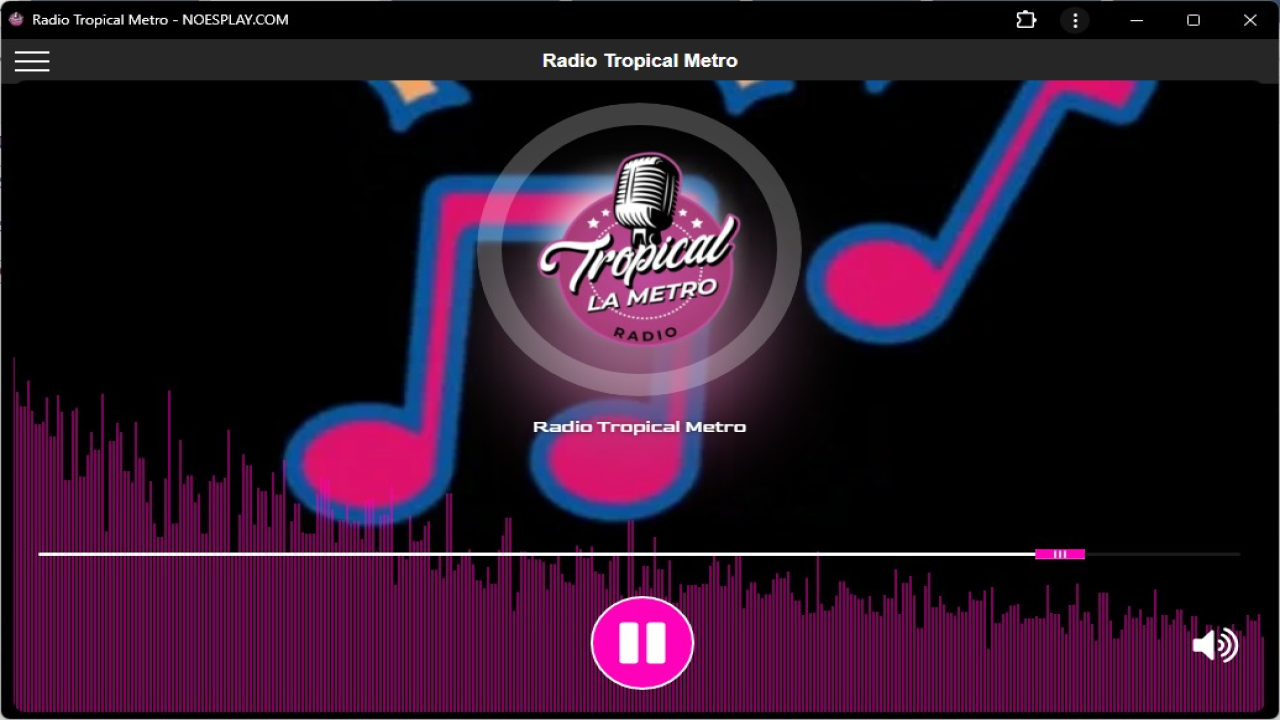Screen dimensions: 1280x720
Task: Close the Radio Tropical Metro window
Action: (x=1250, y=20)
